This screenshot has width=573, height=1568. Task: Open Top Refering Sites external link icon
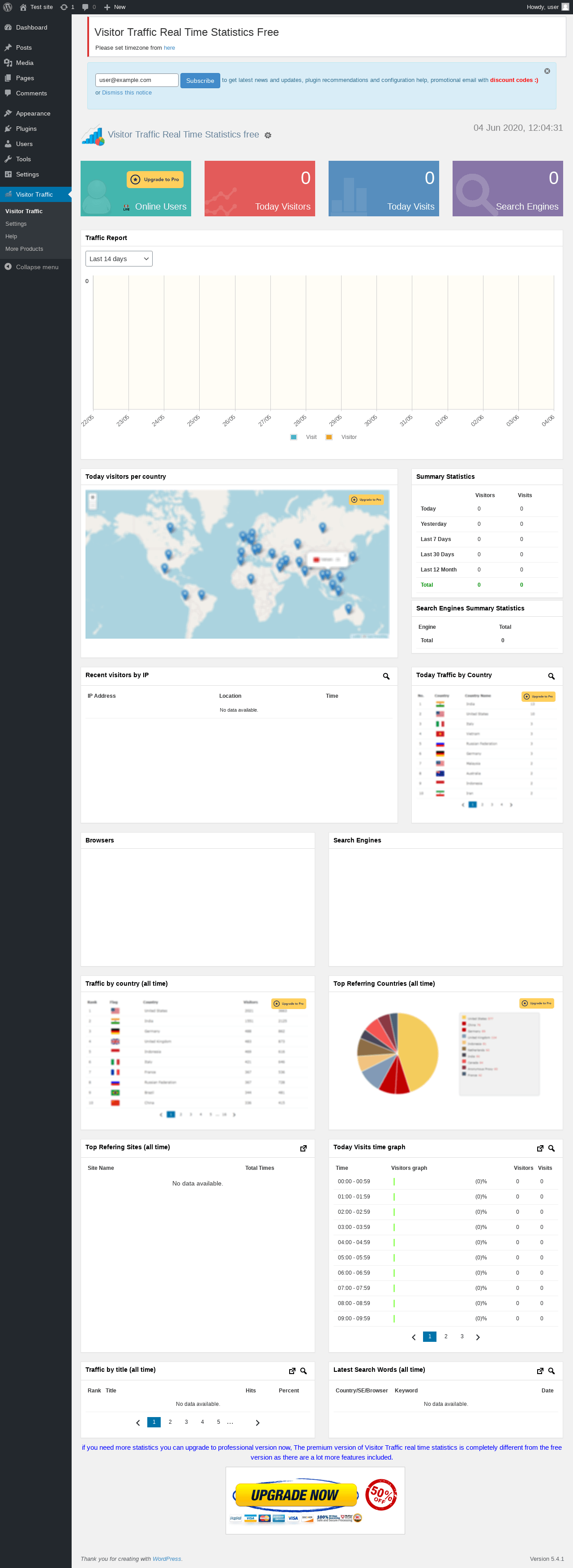pos(304,1148)
